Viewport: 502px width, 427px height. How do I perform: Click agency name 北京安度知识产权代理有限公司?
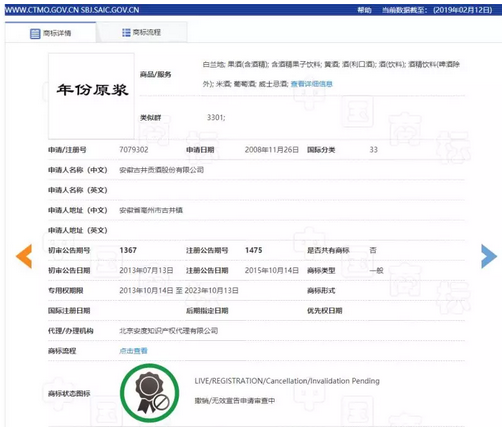(169, 331)
